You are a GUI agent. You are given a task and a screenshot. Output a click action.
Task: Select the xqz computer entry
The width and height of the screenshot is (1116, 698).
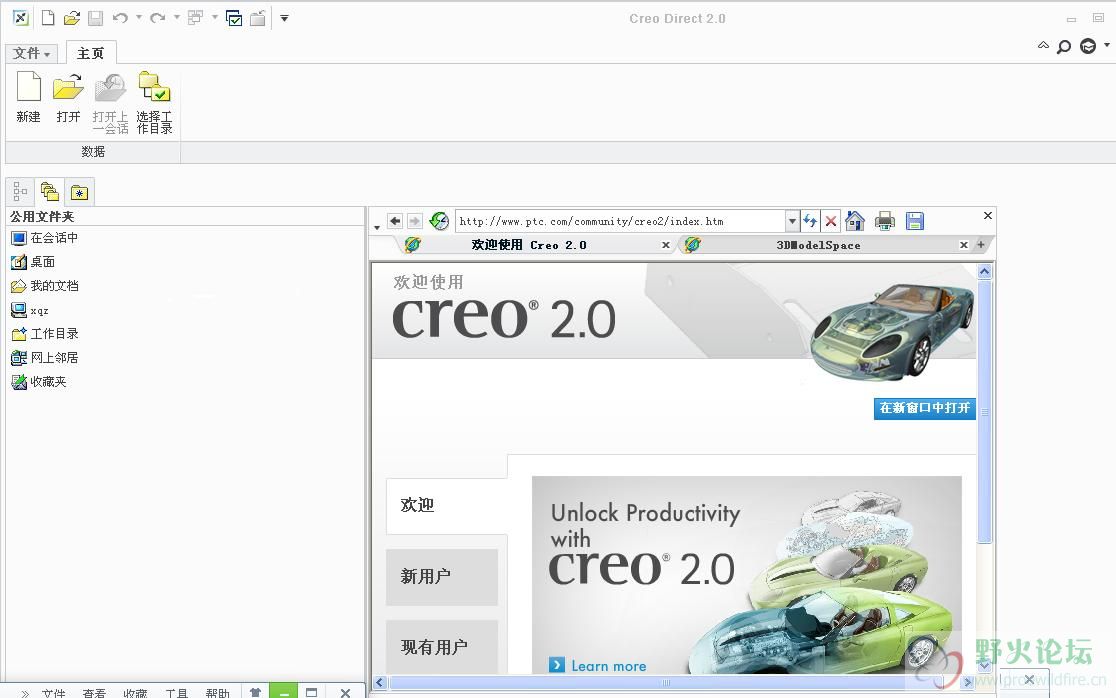[x=30, y=310]
